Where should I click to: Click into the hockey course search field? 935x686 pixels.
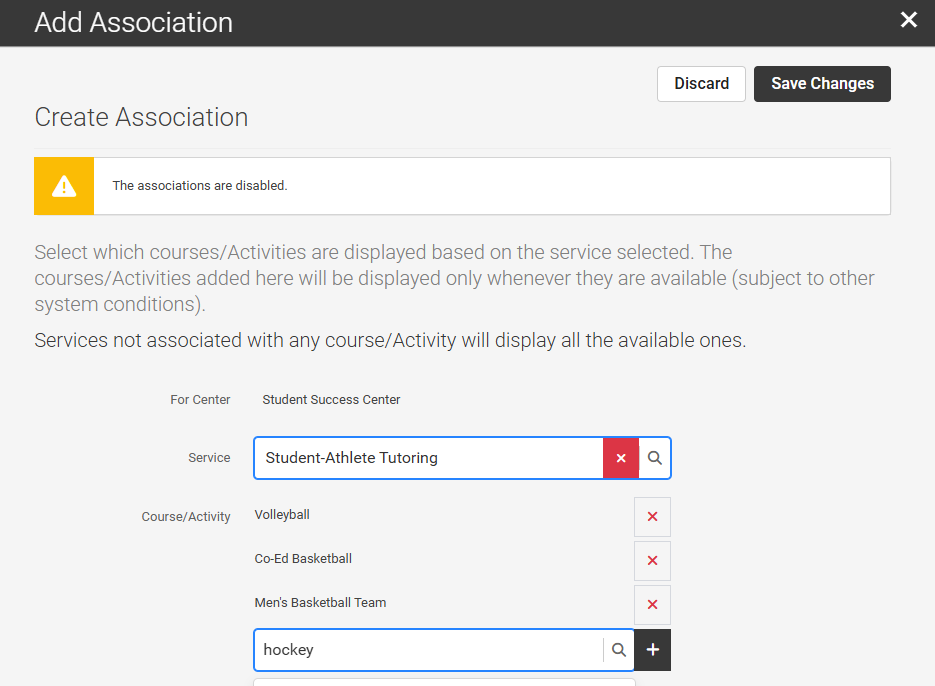(x=428, y=650)
